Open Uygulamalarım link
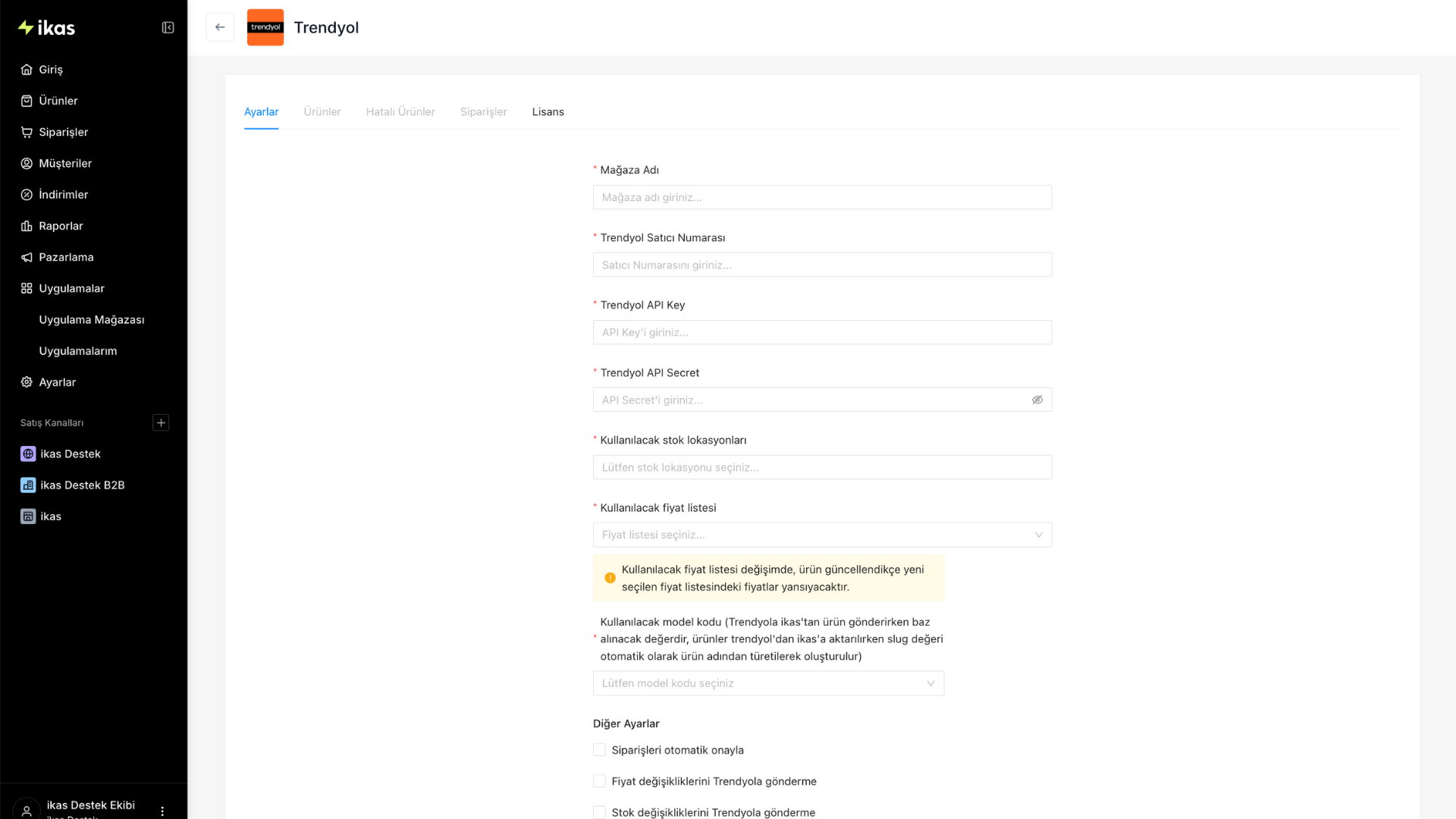1456x819 pixels. [78, 351]
